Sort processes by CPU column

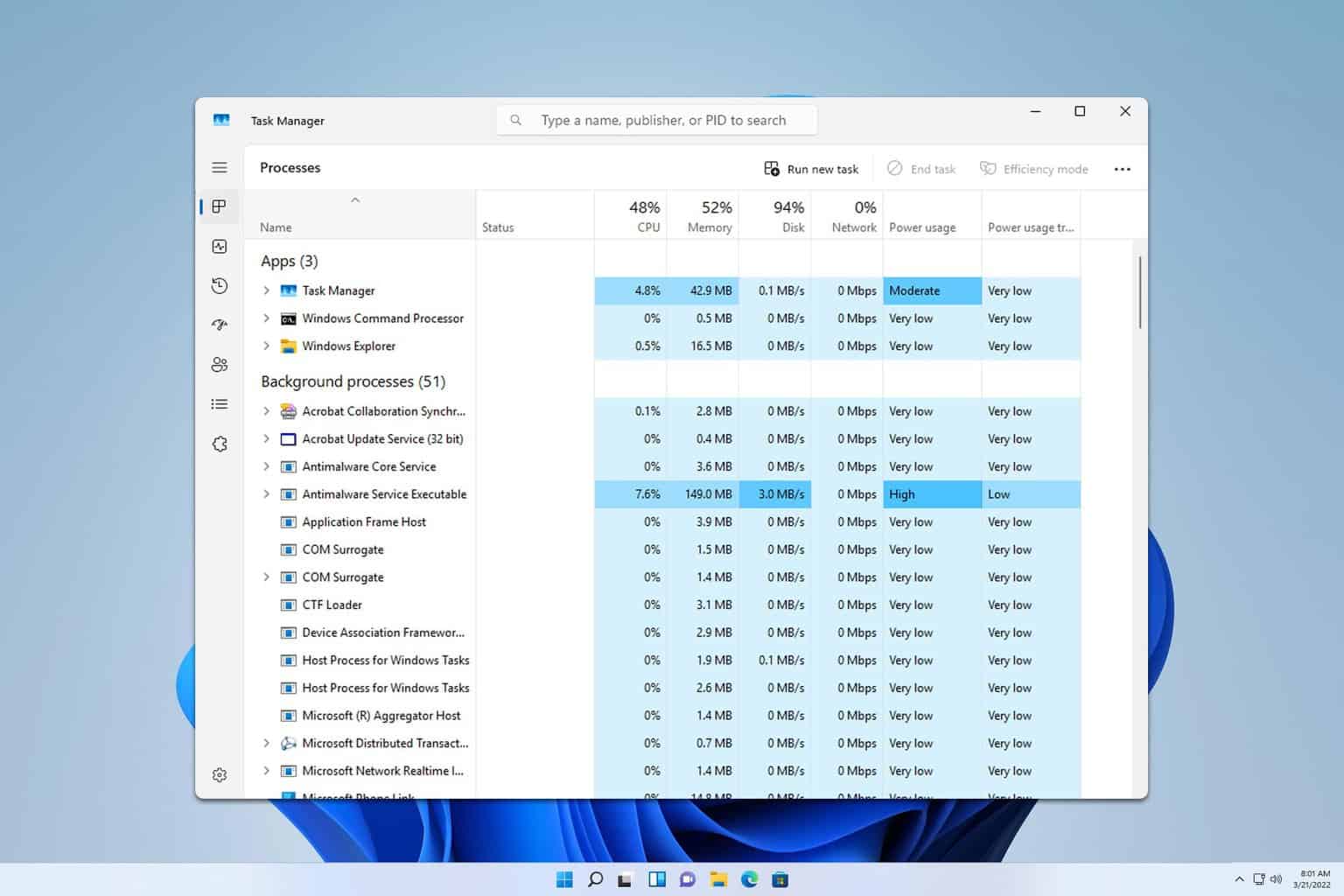coord(630,215)
